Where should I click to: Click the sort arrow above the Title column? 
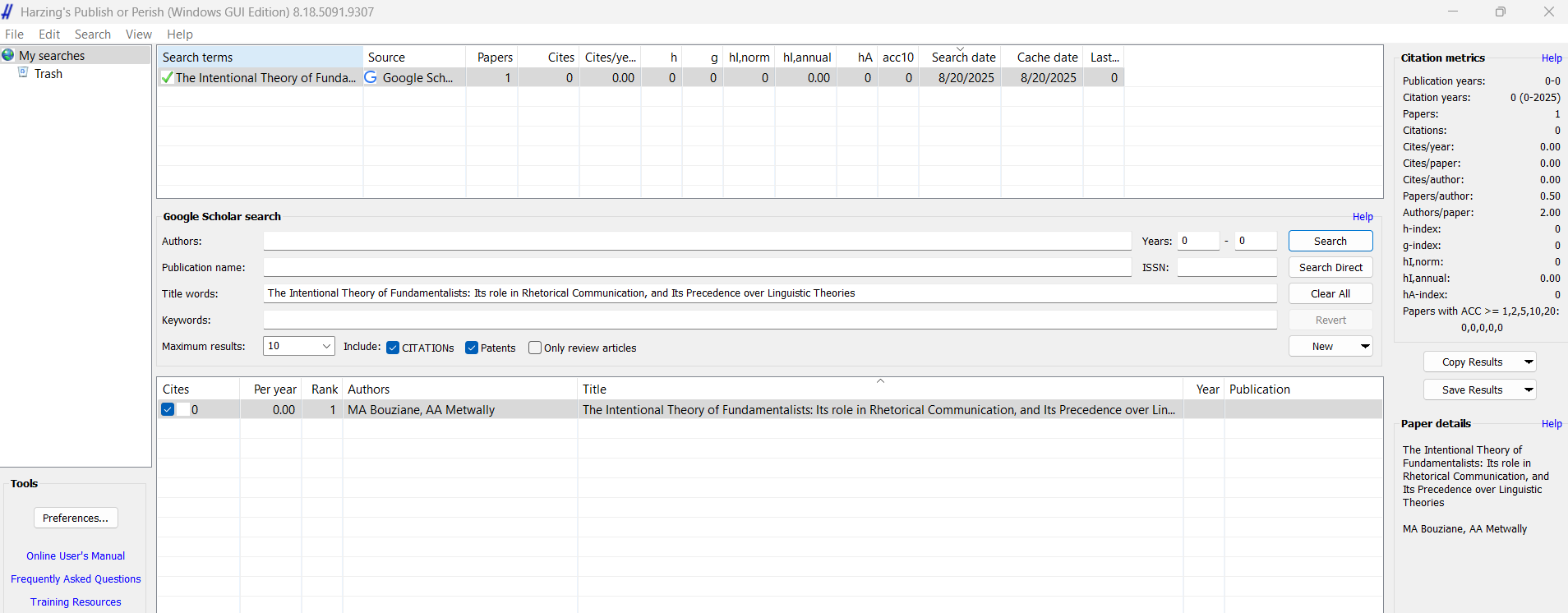(880, 381)
